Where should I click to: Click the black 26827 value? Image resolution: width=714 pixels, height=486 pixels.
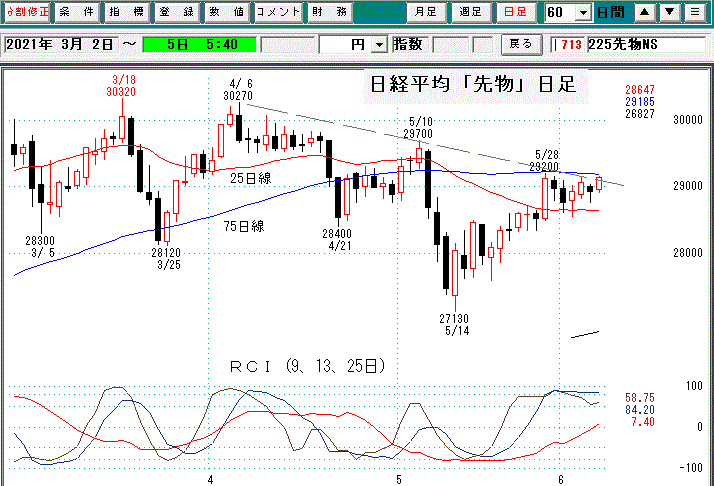point(640,114)
